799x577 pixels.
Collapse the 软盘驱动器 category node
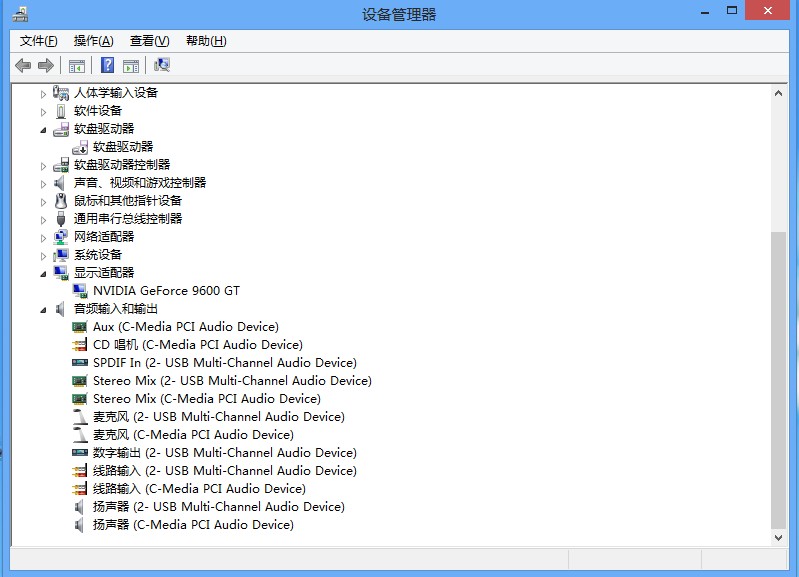[43, 130]
